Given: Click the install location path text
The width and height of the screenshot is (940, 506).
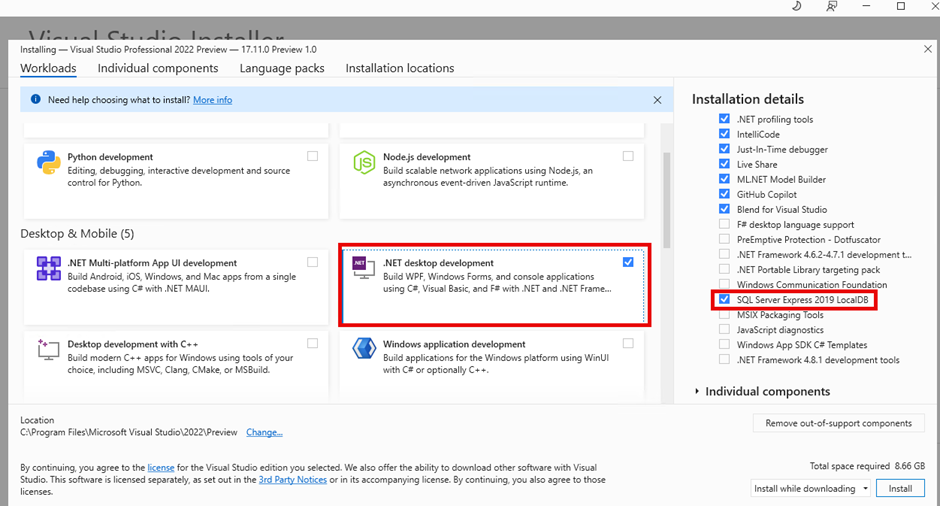Looking at the screenshot, I should click(129, 432).
